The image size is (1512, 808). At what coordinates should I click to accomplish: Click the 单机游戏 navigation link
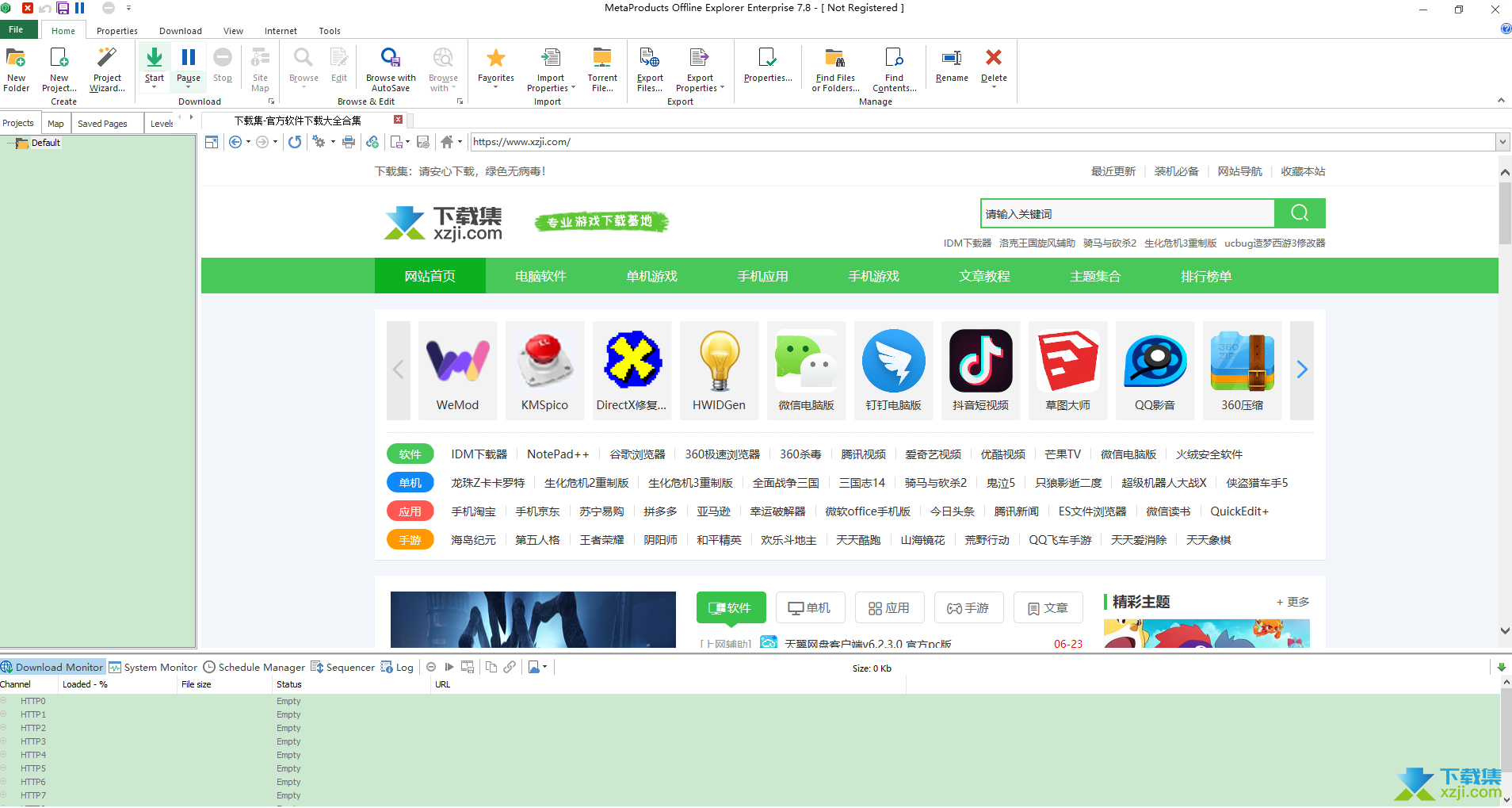click(x=651, y=276)
